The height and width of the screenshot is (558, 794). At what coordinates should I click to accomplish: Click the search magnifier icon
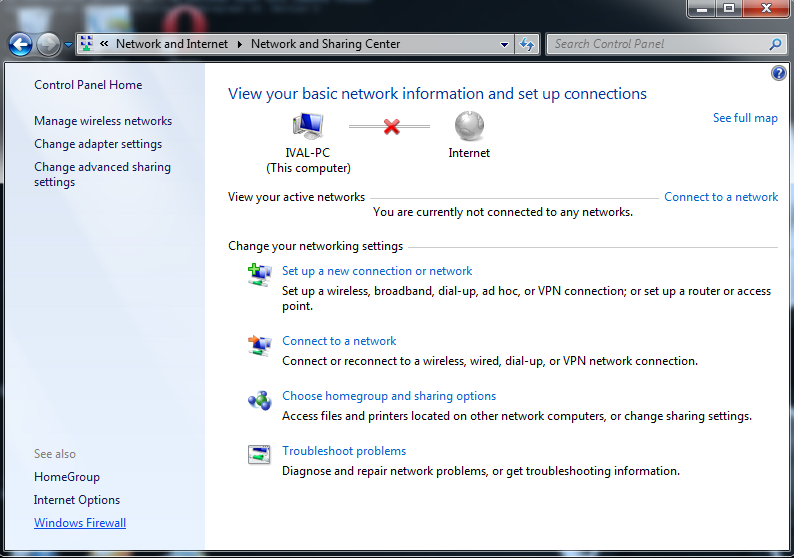pyautogui.click(x=775, y=45)
